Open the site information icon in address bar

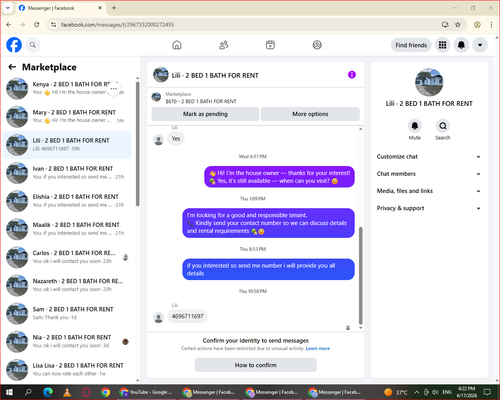coord(53,25)
